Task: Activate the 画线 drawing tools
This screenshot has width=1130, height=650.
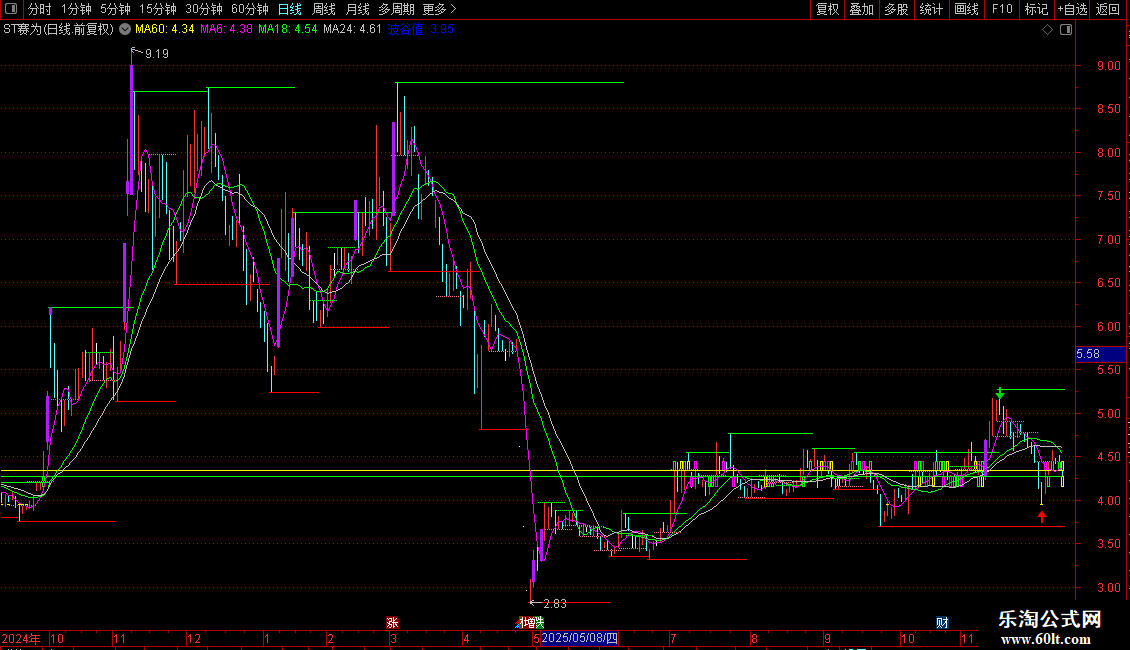Action: click(966, 9)
